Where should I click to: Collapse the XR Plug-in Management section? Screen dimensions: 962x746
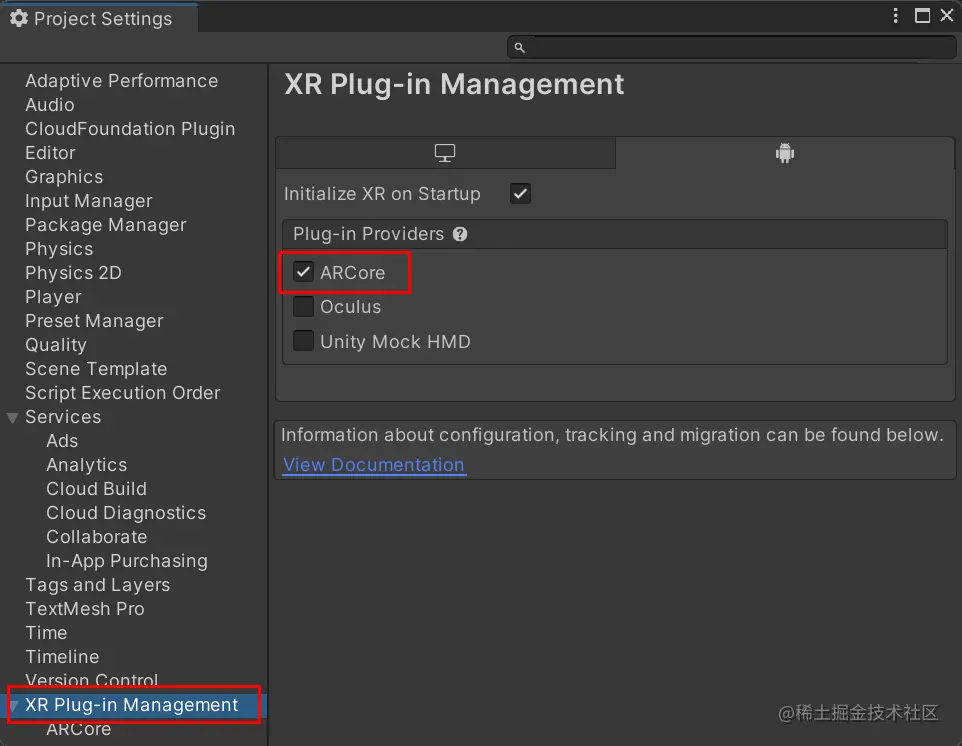(13, 706)
